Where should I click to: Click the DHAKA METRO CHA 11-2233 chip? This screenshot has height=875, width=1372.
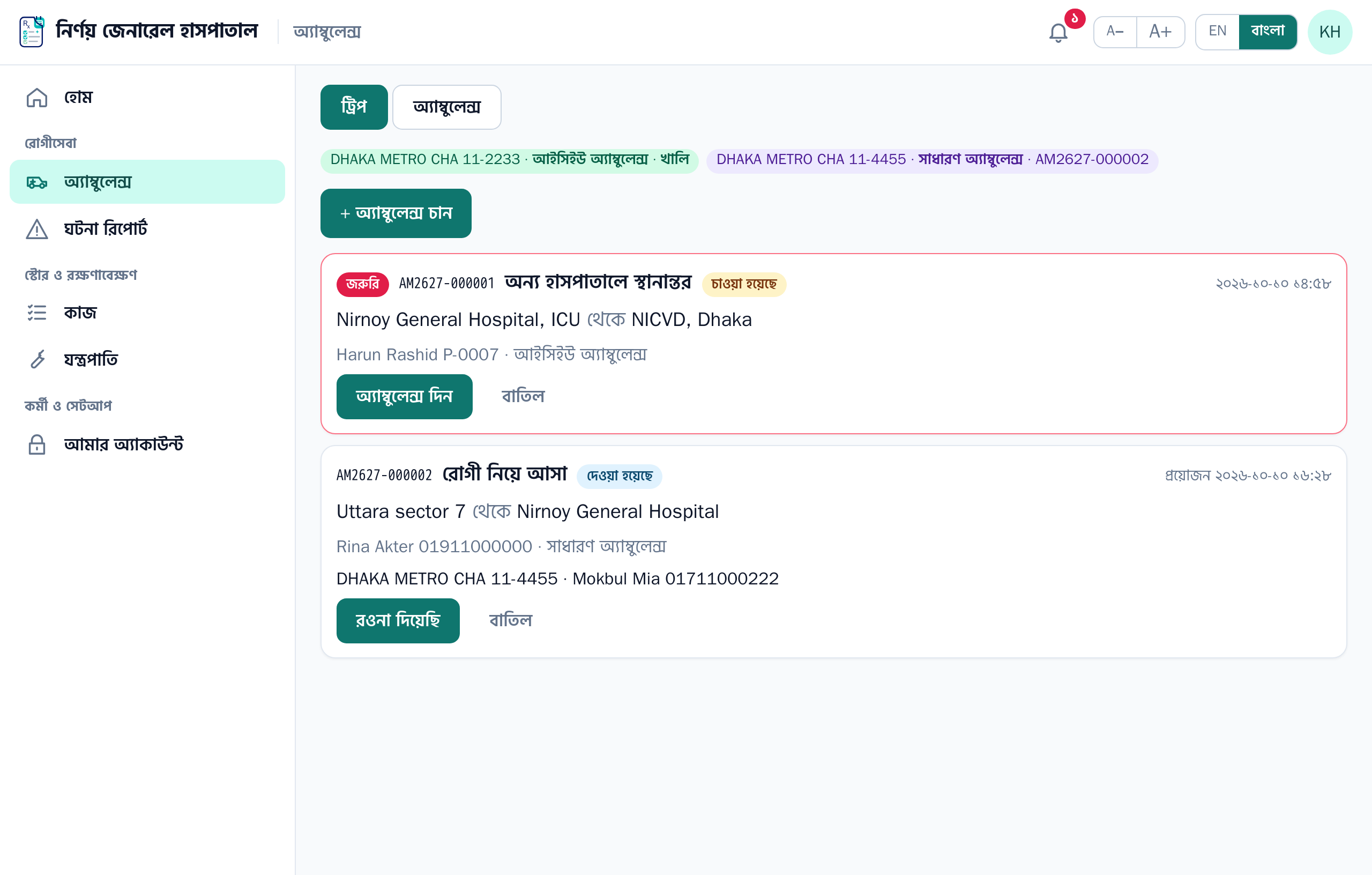coord(509,161)
